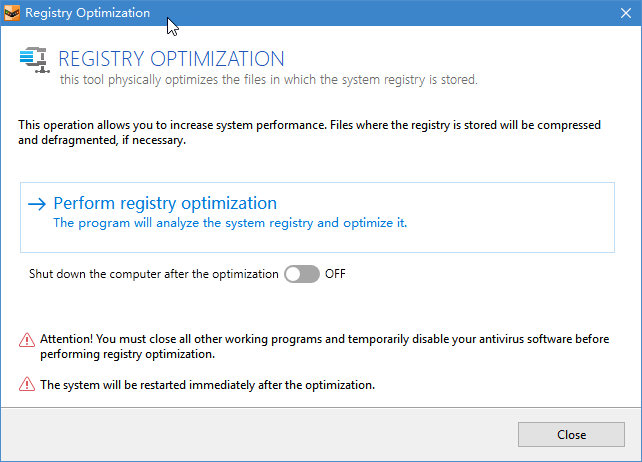
Task: Click the arrow icon beside Perform registry optimization
Action: pos(37,204)
